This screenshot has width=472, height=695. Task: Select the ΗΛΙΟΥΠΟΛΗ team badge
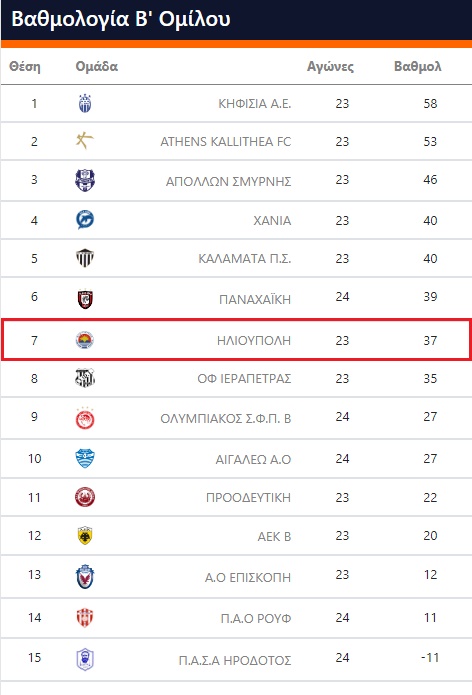[x=85, y=340]
